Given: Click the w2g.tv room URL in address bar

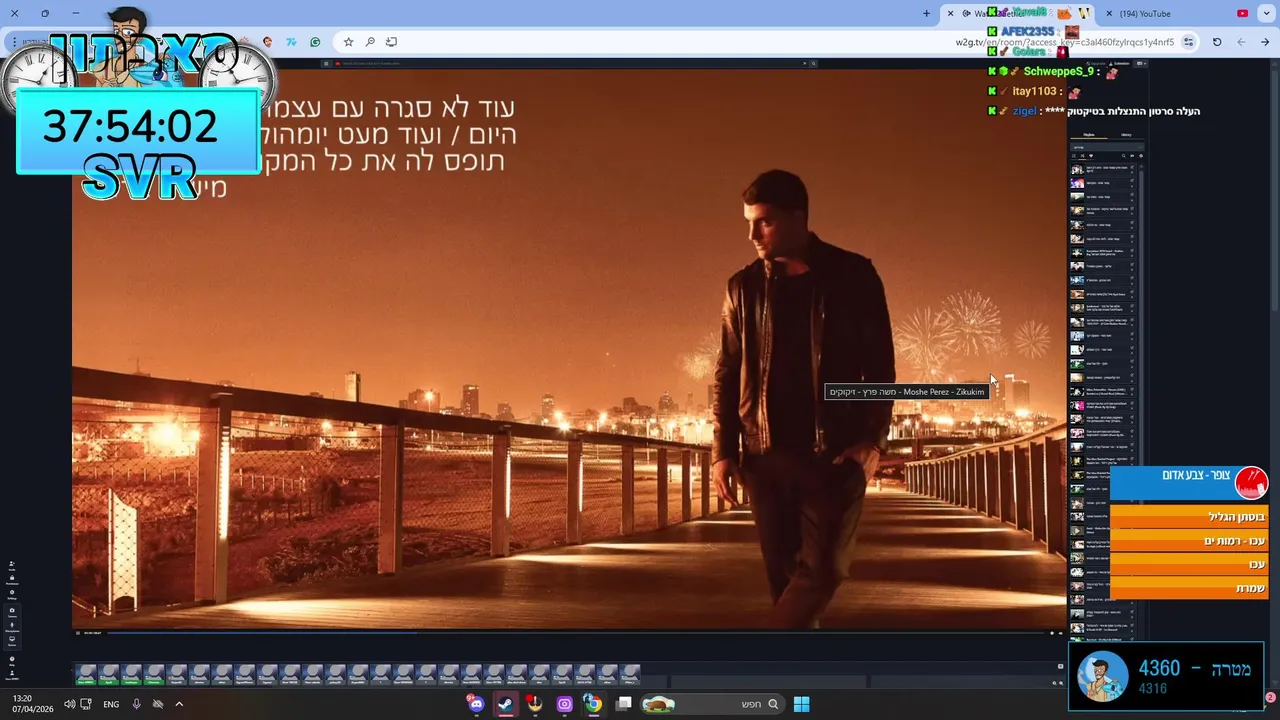Looking at the screenshot, I should pyautogui.click(x=1064, y=42).
